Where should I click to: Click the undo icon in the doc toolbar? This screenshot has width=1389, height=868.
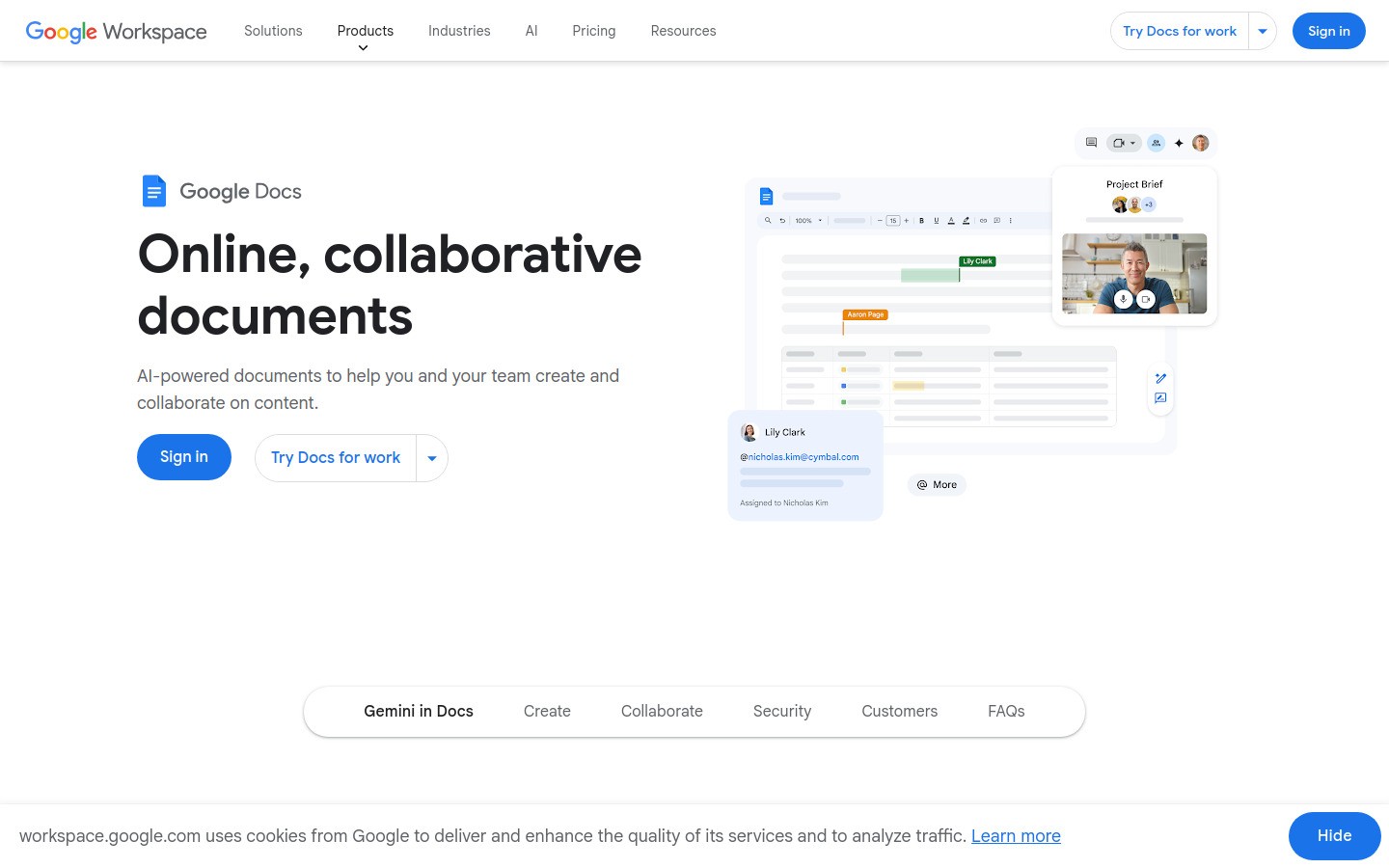pos(783,220)
